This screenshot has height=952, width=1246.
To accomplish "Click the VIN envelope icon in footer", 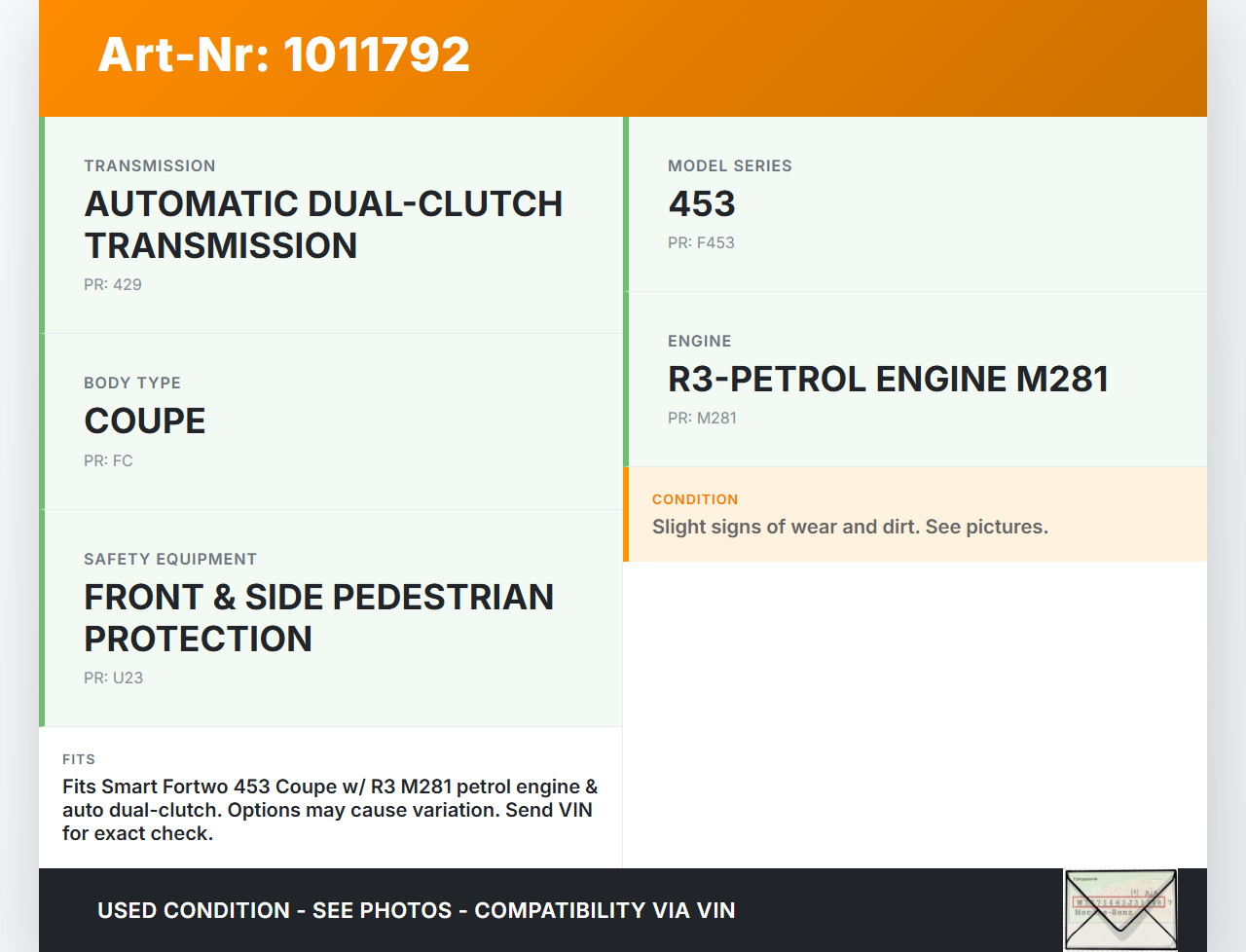I will click(1120, 909).
